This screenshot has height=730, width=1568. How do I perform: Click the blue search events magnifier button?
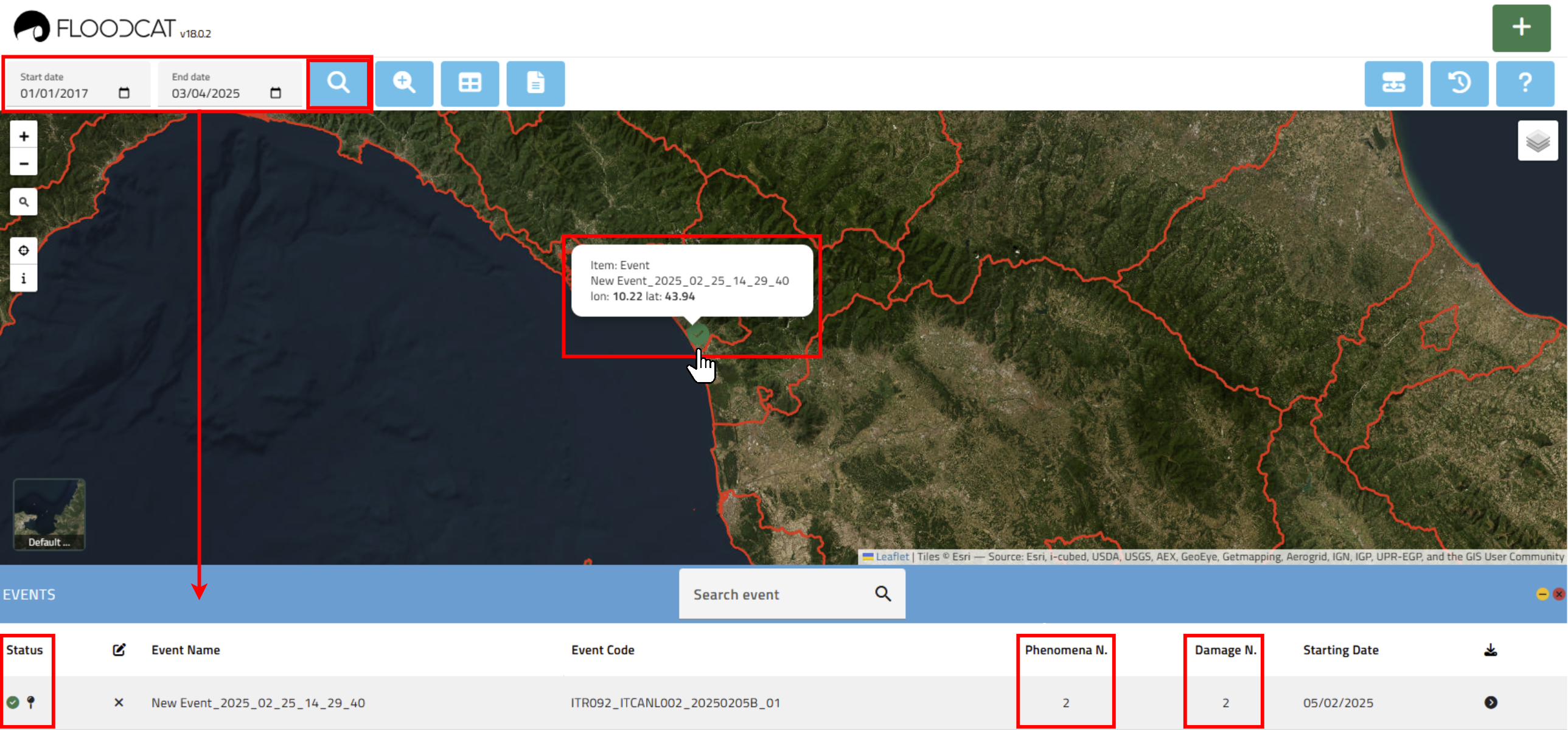[x=338, y=83]
